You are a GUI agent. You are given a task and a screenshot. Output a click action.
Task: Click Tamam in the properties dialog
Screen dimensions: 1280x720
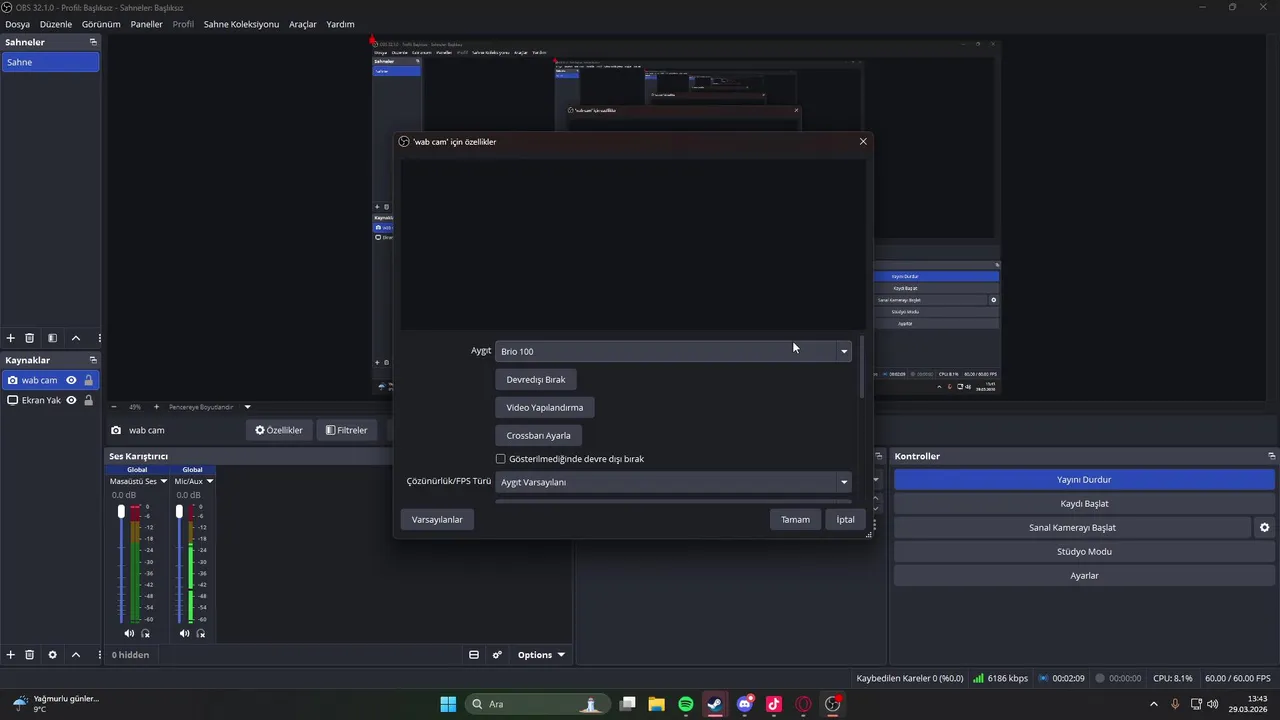click(x=795, y=520)
